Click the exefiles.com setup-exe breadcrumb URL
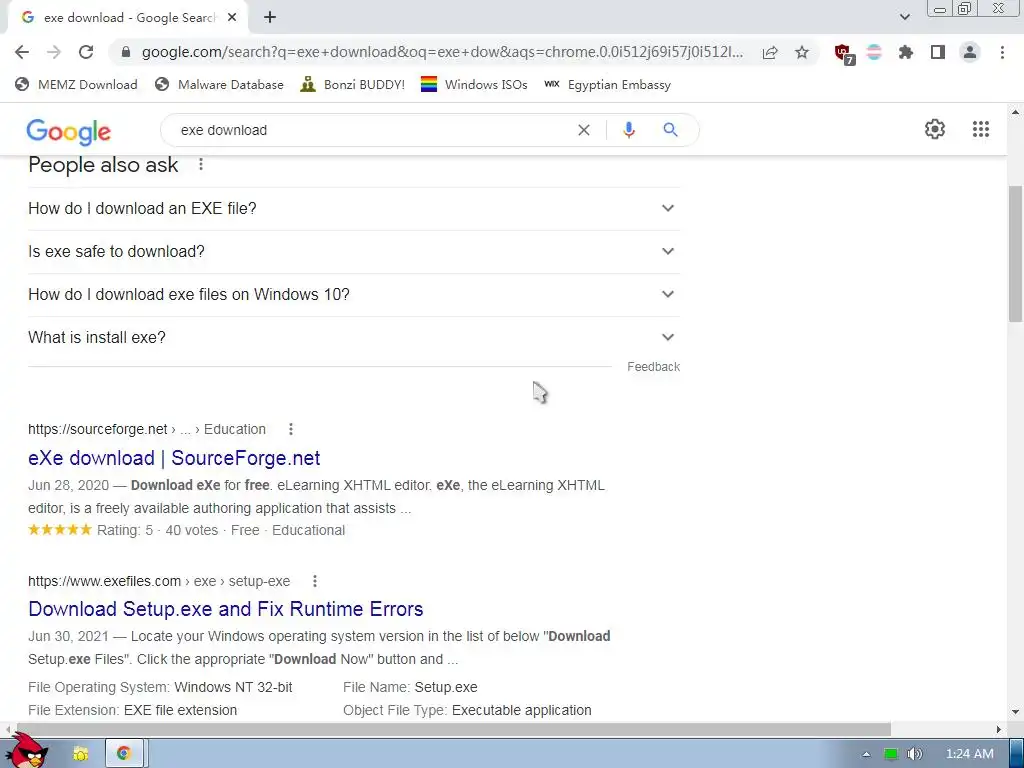This screenshot has height=768, width=1024. point(159,581)
